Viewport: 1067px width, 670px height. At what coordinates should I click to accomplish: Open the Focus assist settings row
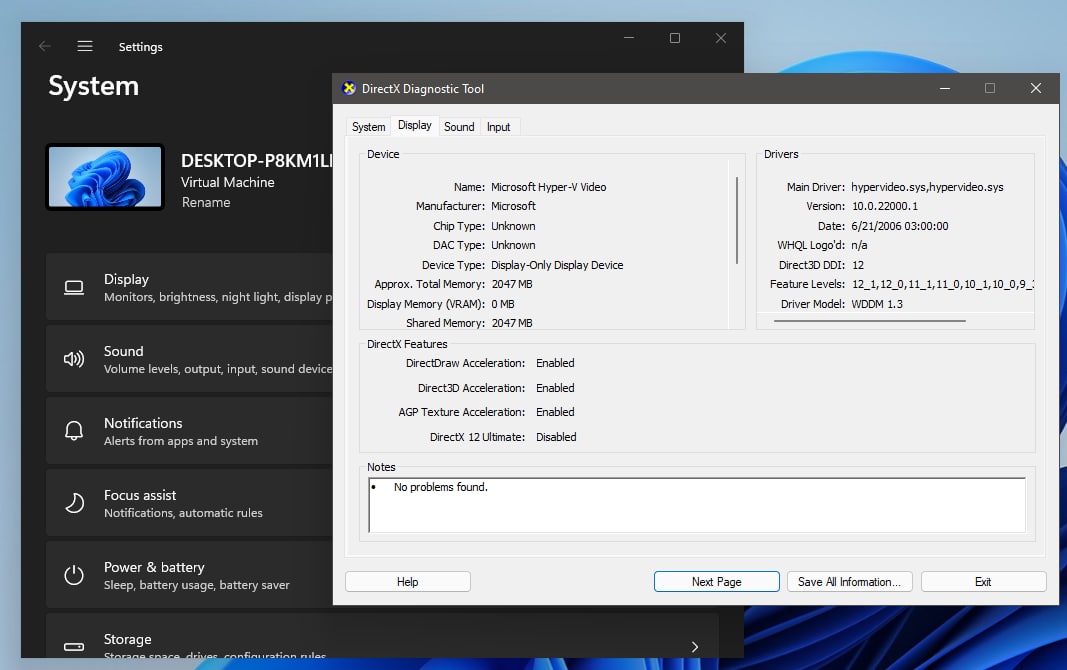pos(190,503)
